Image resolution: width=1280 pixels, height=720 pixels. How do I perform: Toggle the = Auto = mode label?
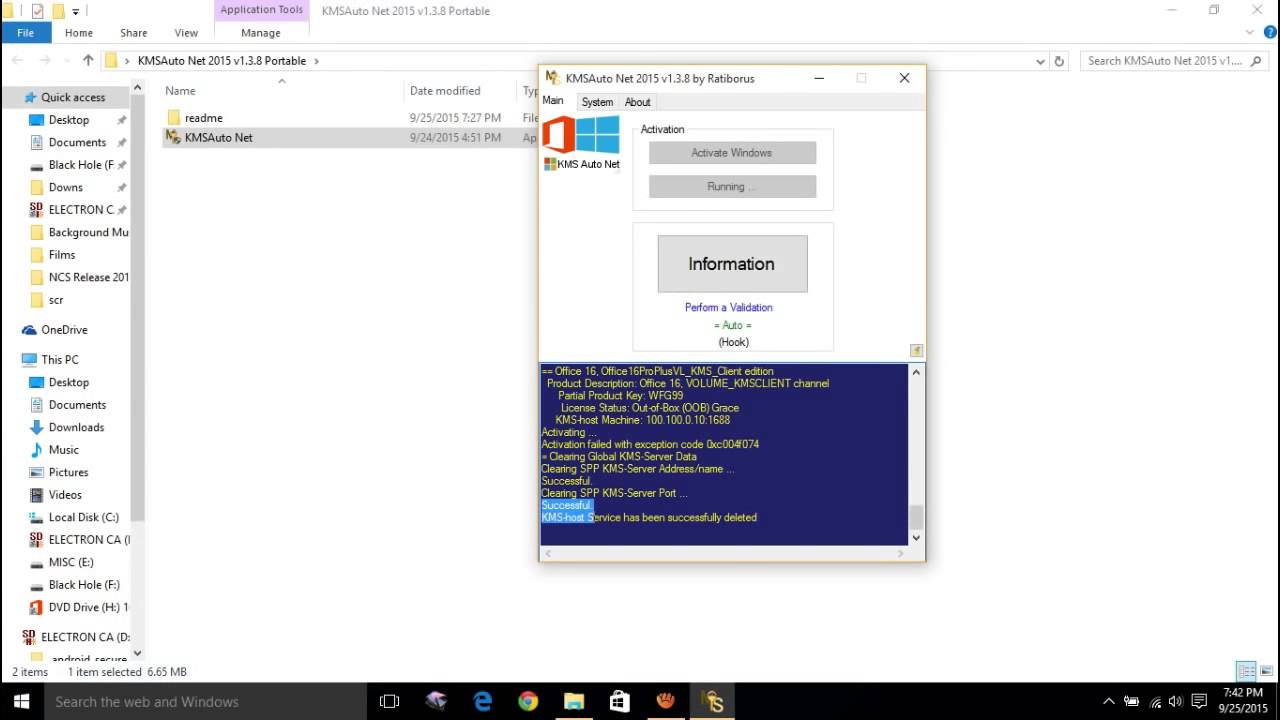tap(732, 325)
